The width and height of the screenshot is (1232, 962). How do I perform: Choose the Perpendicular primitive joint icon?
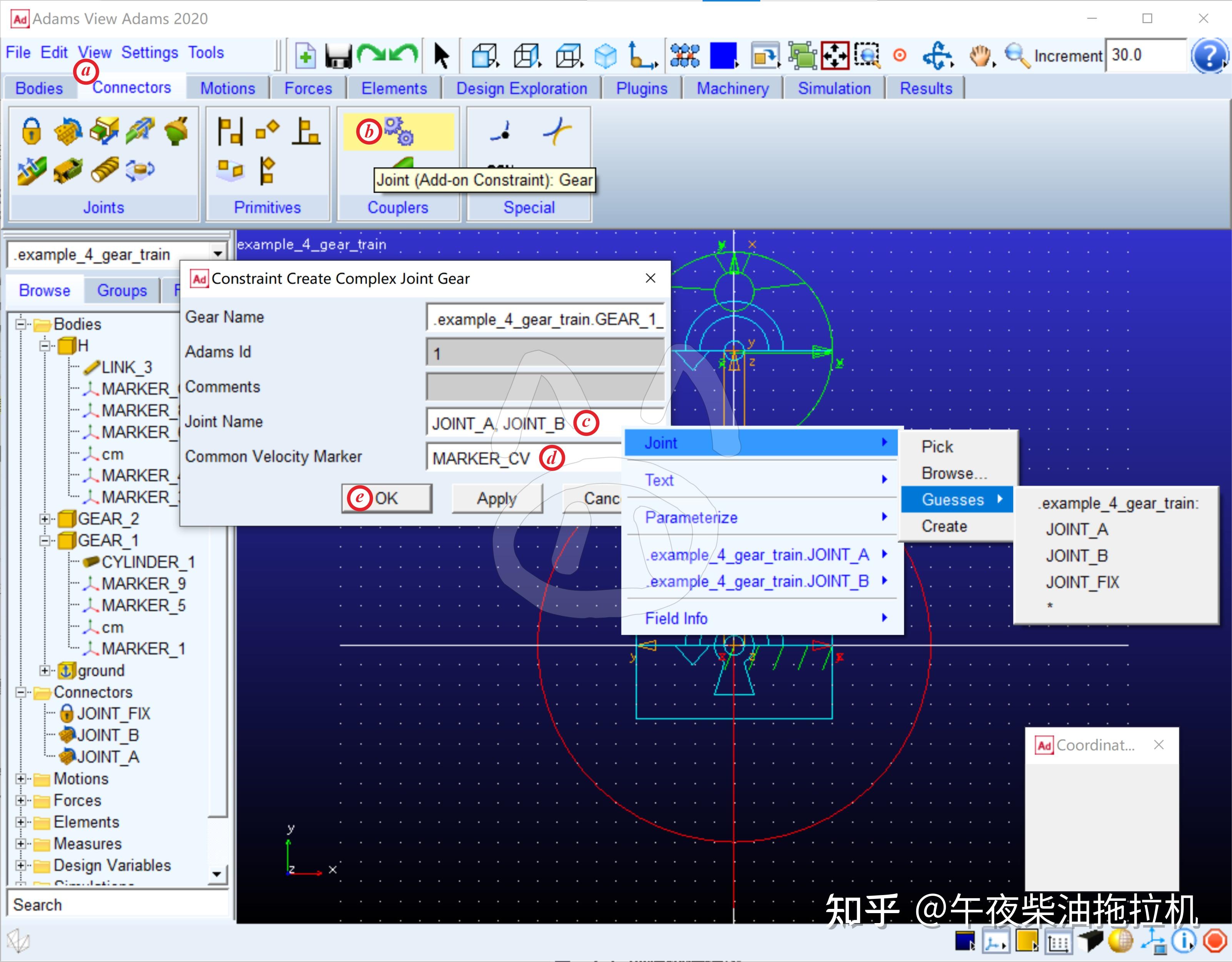tap(306, 131)
